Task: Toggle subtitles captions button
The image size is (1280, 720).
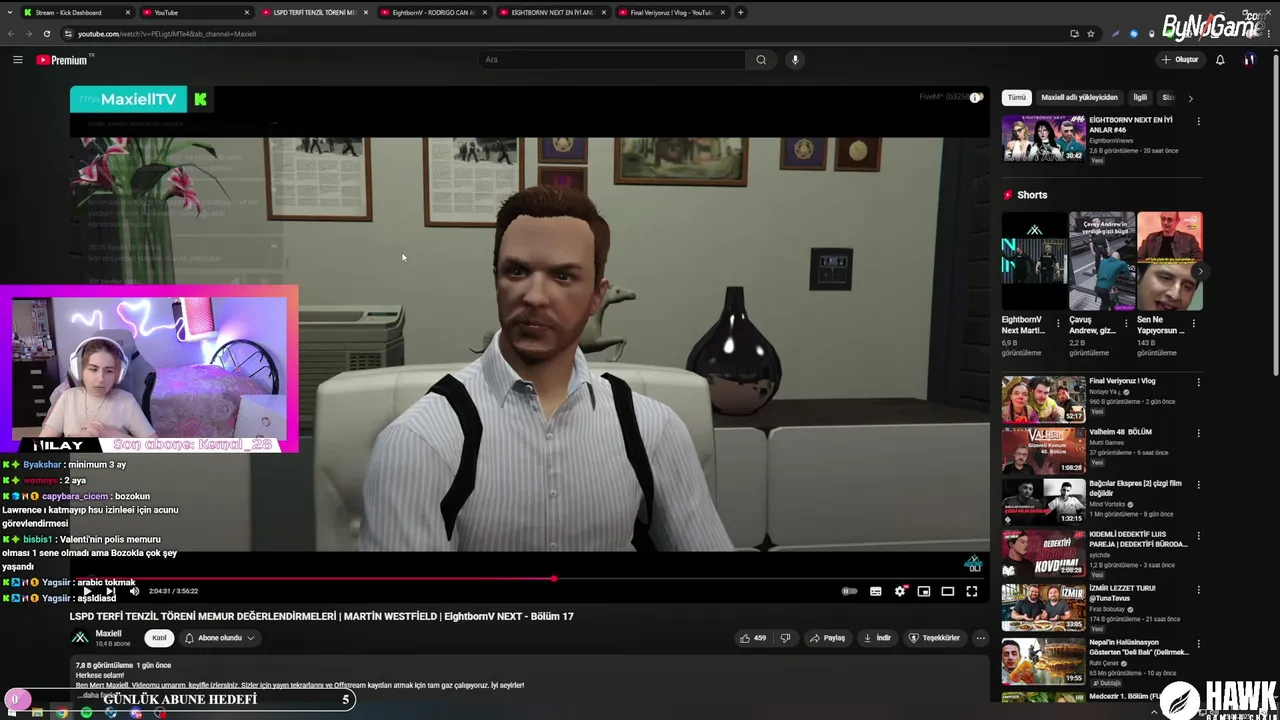Action: pos(876,591)
